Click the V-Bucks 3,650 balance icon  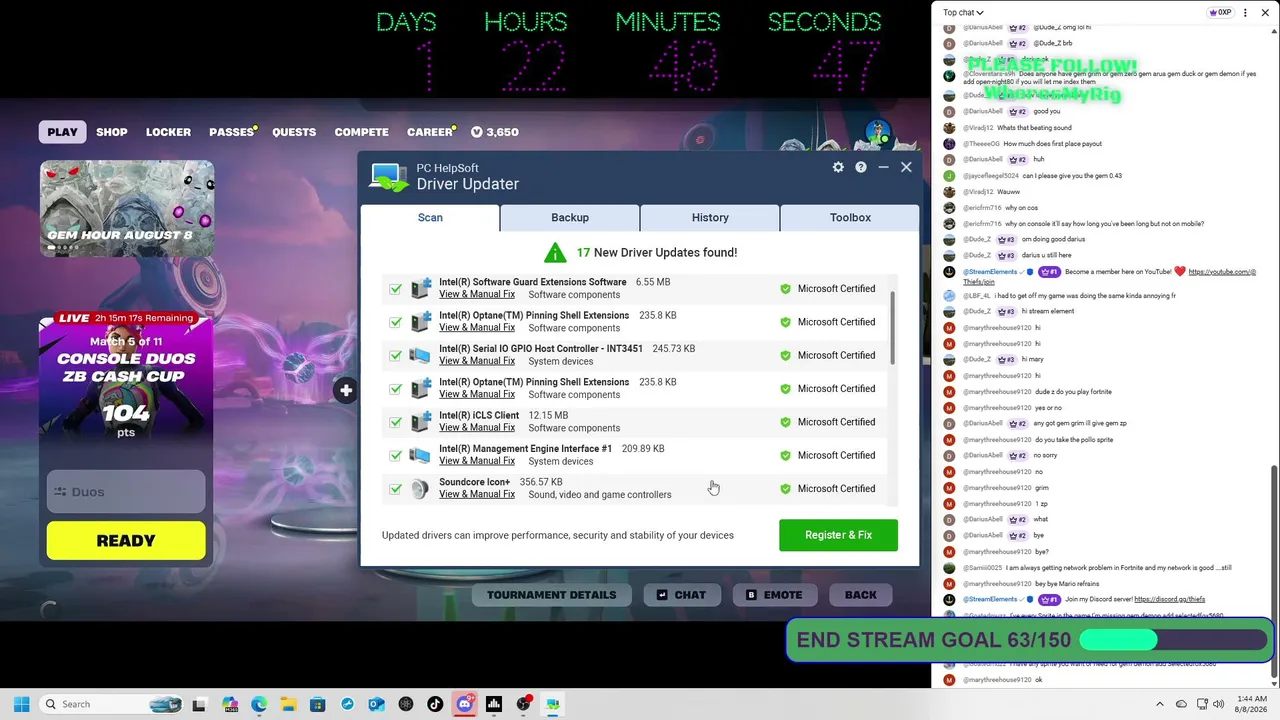pyautogui.click(x=477, y=132)
